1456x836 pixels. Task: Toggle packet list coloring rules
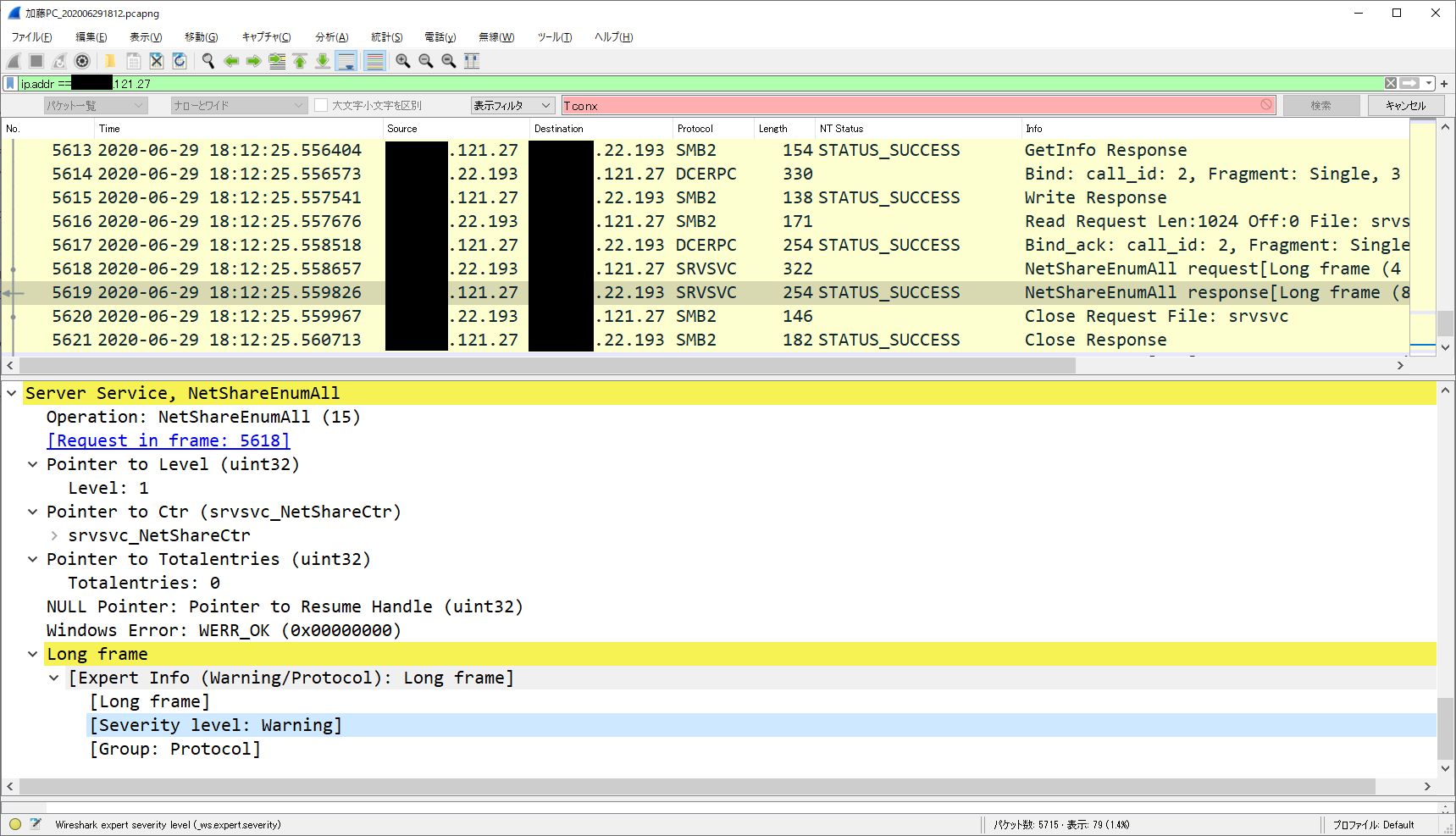click(x=374, y=61)
